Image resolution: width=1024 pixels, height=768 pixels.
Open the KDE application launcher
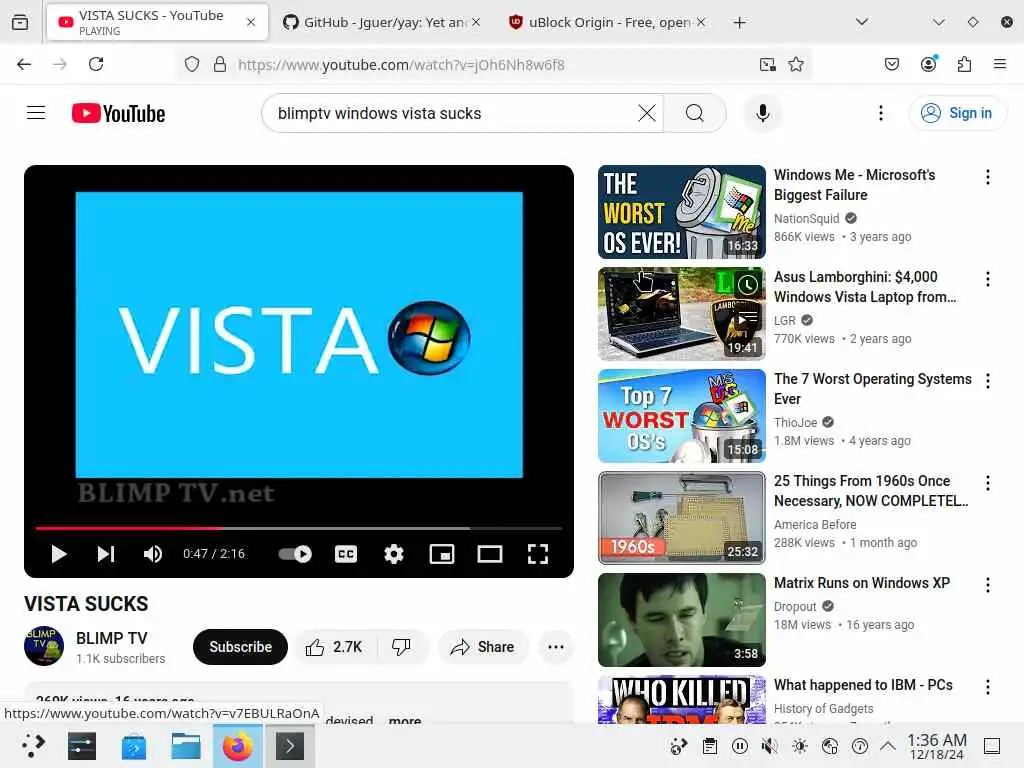pos(32,746)
